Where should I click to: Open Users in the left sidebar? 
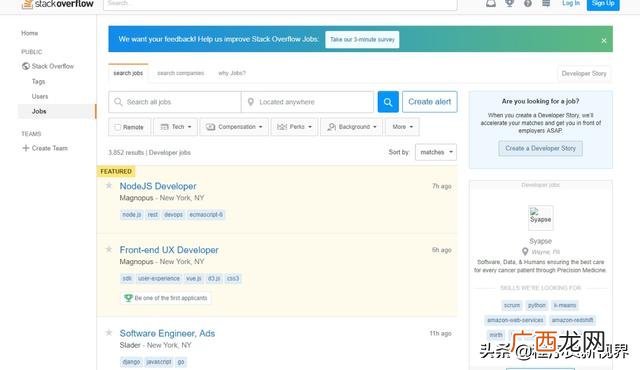pyautogui.click(x=40, y=96)
